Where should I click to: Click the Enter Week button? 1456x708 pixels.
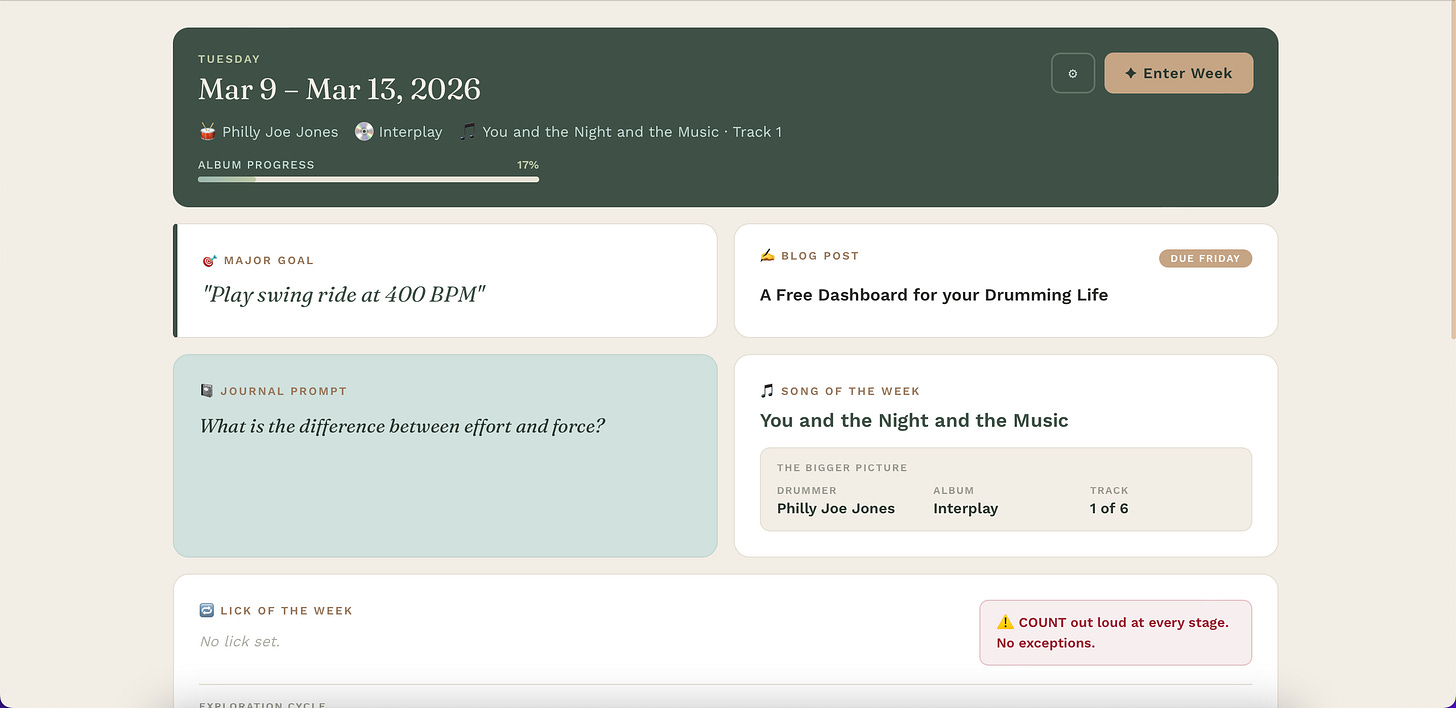coord(1178,73)
